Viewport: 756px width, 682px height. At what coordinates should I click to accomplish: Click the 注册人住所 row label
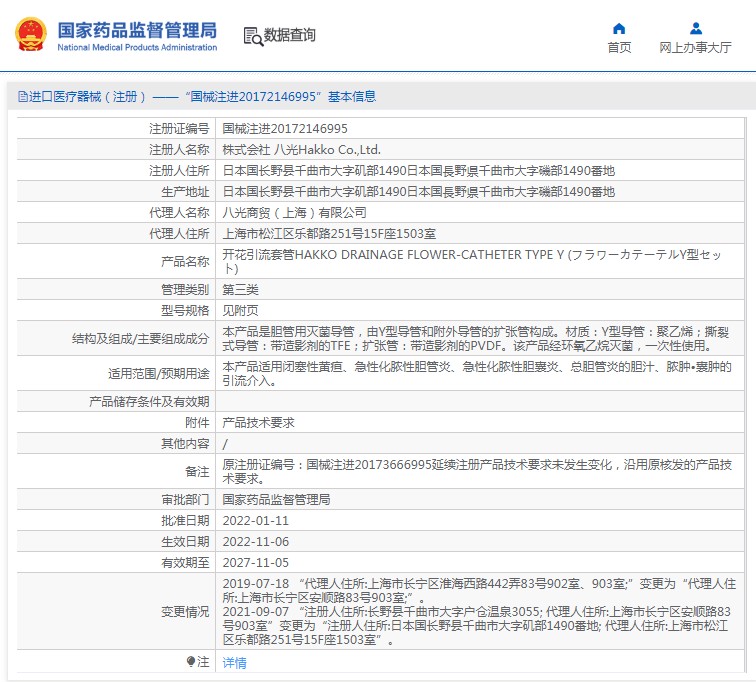(179, 171)
